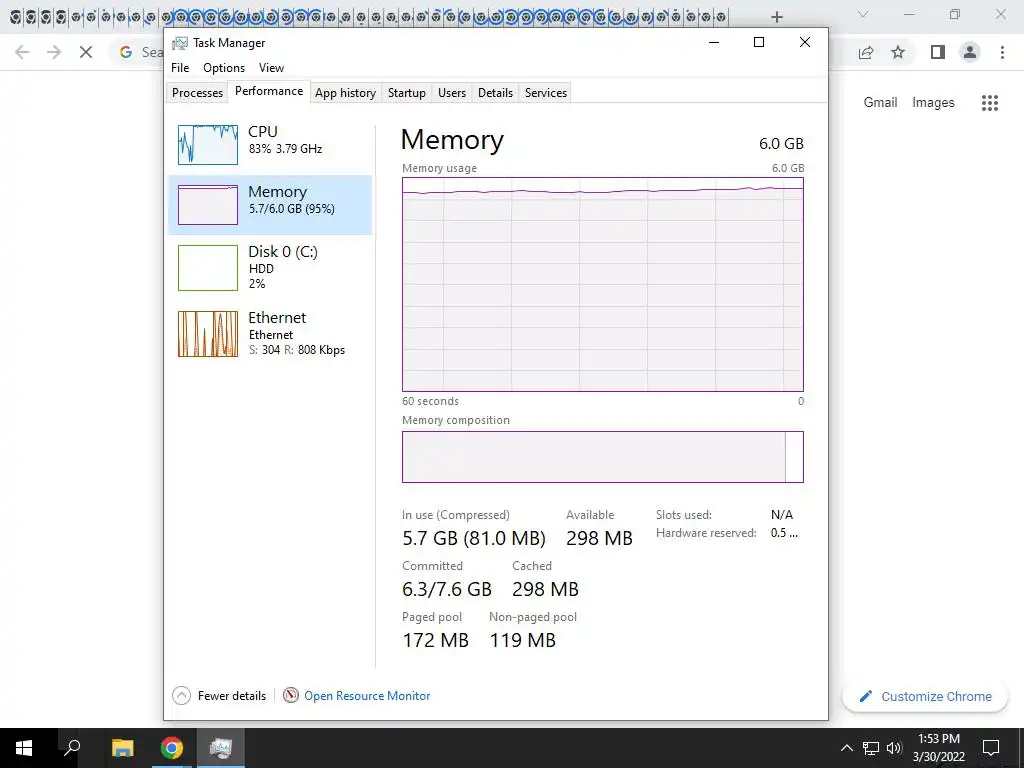Image resolution: width=1024 pixels, height=768 pixels.
Task: Select the CPU performance graph thumbnail
Action: click(208, 144)
